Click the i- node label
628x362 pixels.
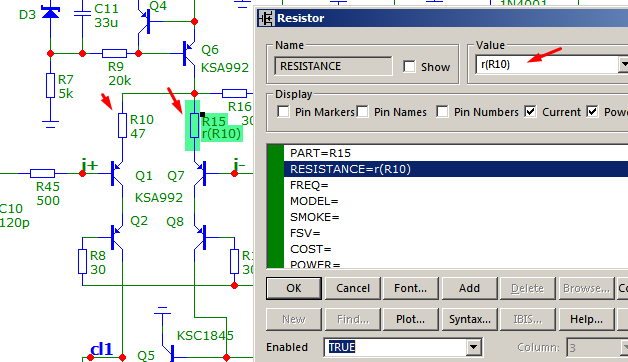[x=239, y=165]
